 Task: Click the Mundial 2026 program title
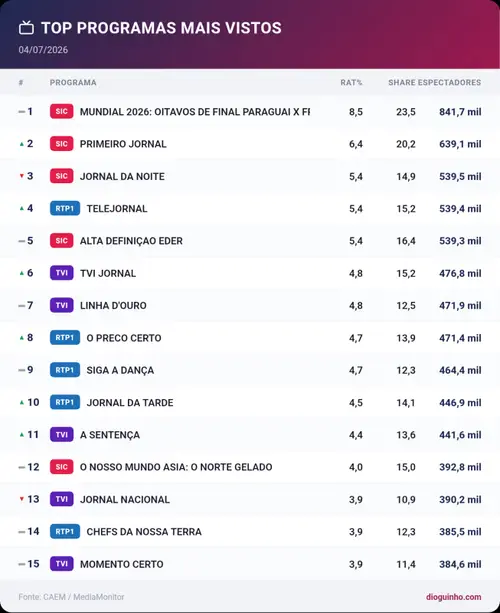[195, 112]
